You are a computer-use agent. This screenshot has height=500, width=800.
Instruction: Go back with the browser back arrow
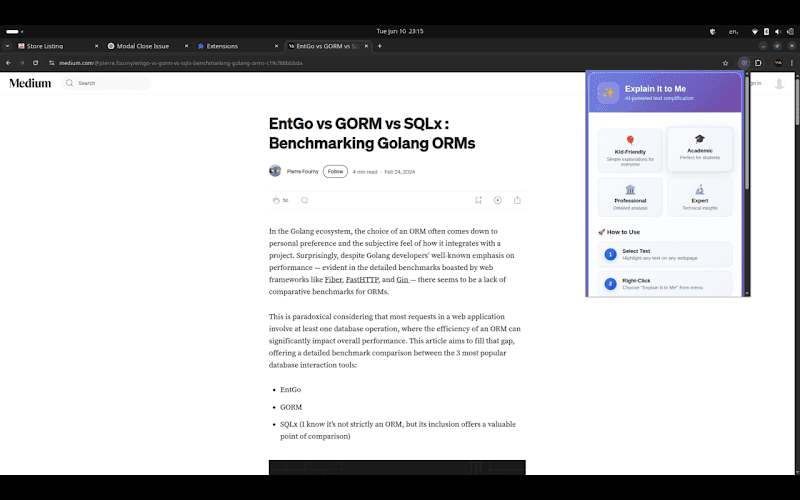pyautogui.click(x=8, y=63)
